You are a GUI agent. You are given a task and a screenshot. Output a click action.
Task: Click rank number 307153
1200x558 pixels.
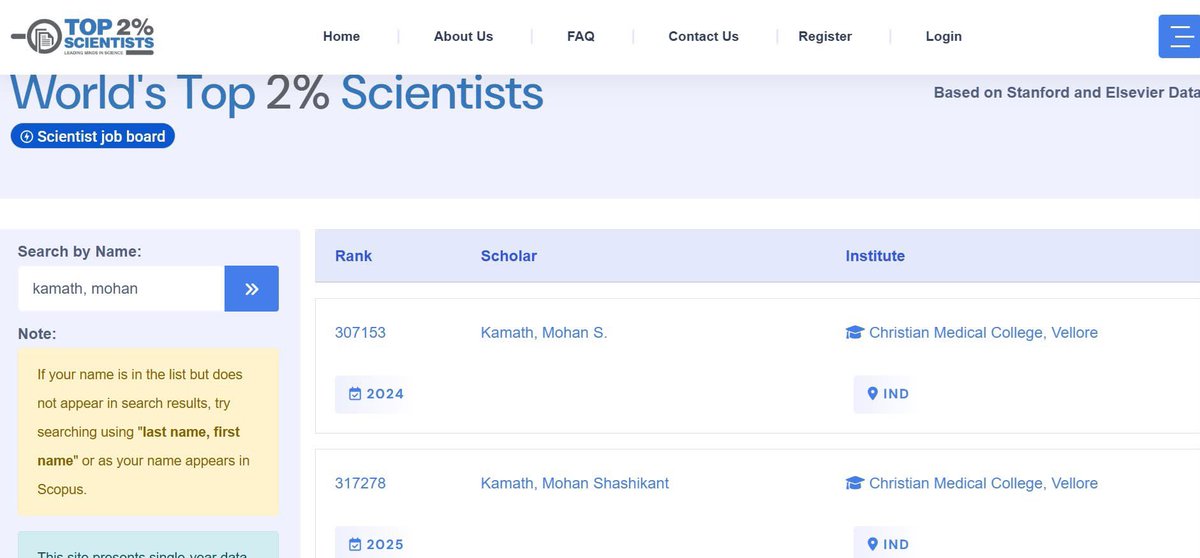point(360,333)
